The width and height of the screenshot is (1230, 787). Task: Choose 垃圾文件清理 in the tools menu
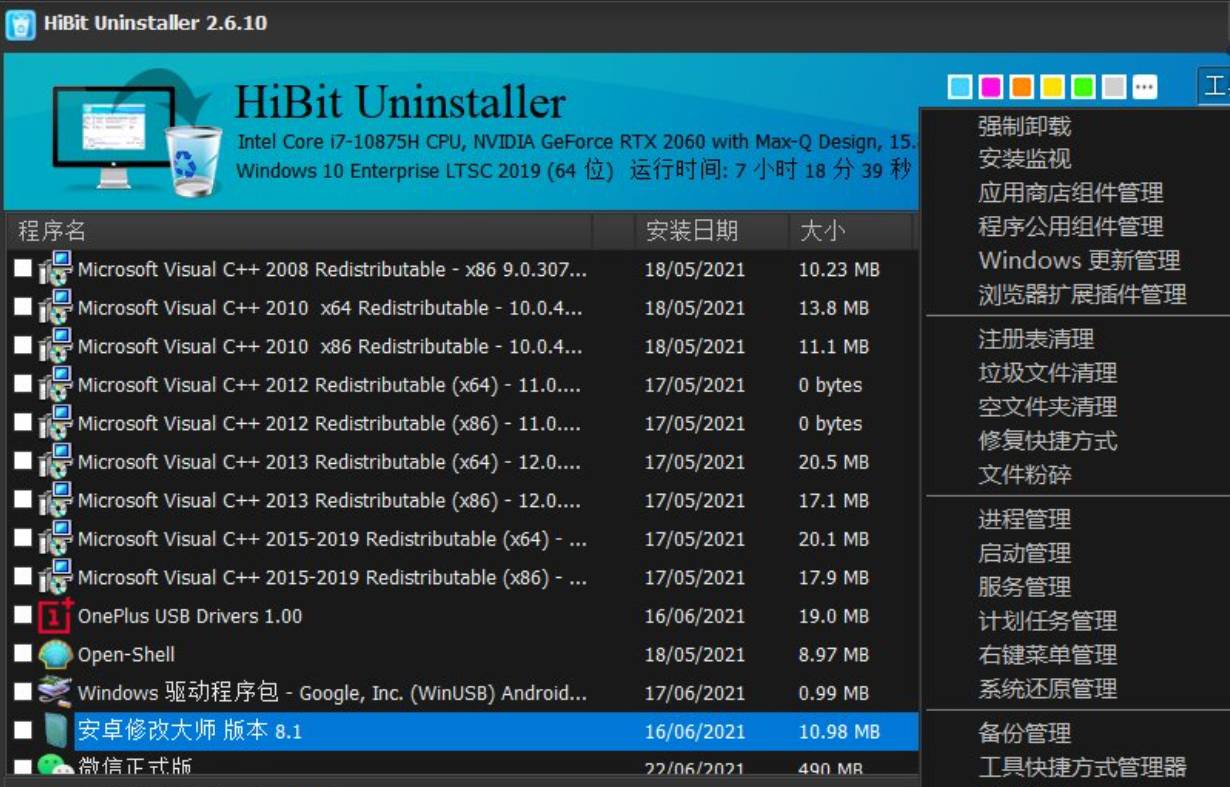(1047, 373)
